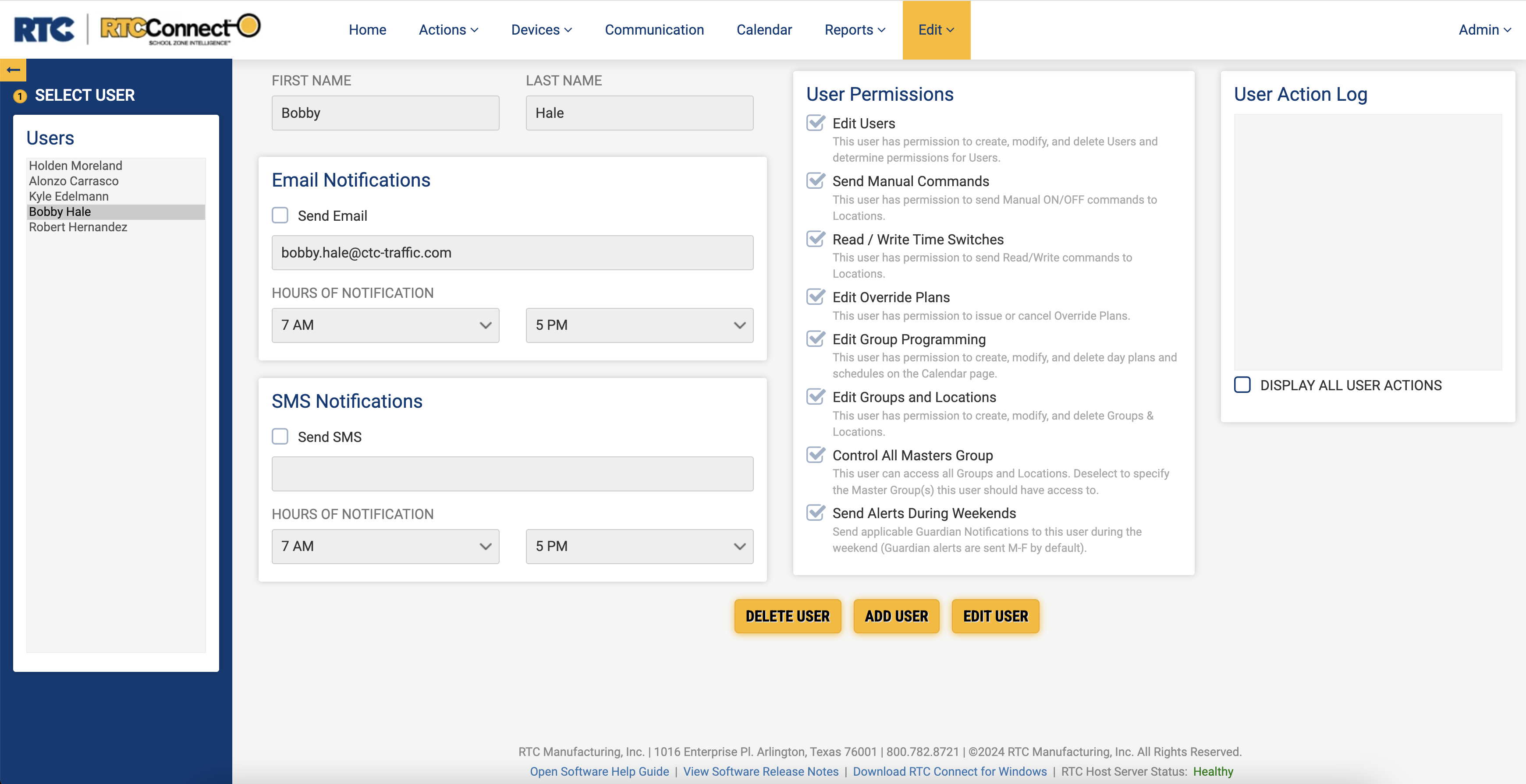Open the Devices menu
Viewport: 1526px width, 784px height.
(x=541, y=30)
